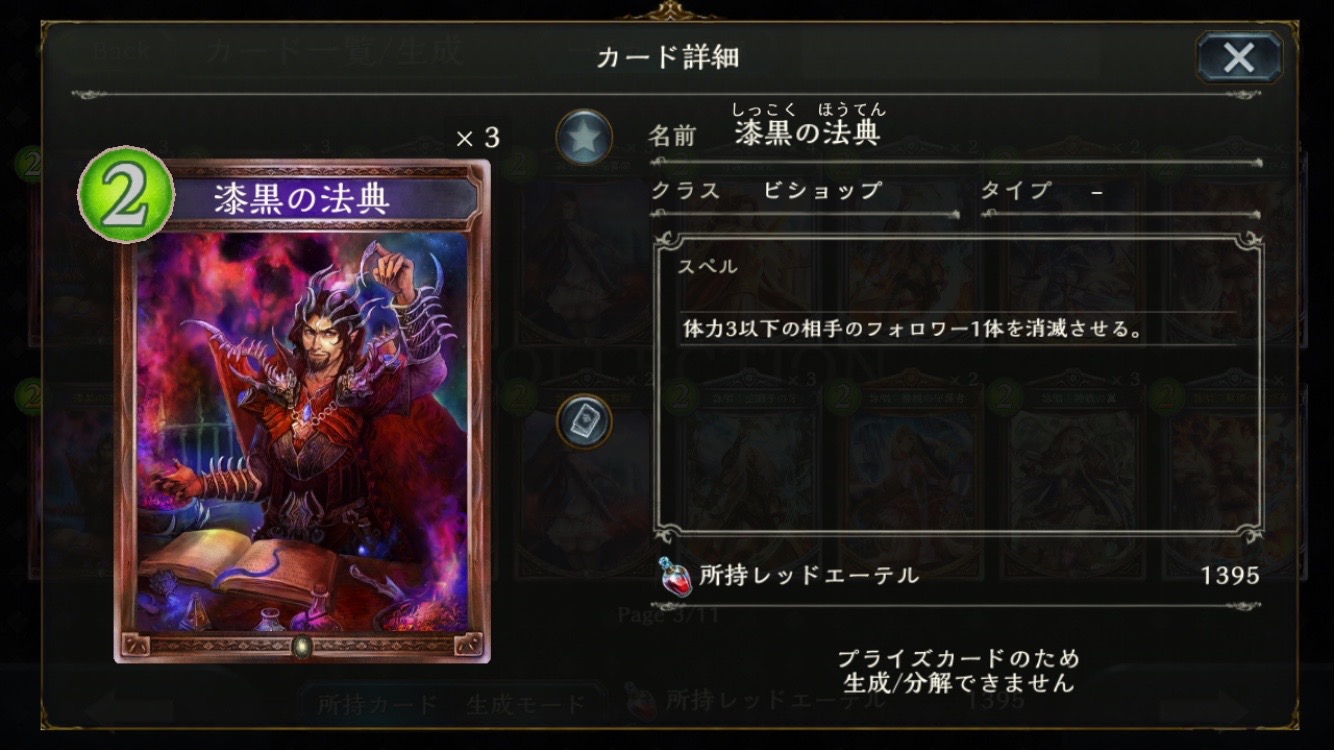Click the スペル label in description box
This screenshot has height=750, width=1334.
708,266
